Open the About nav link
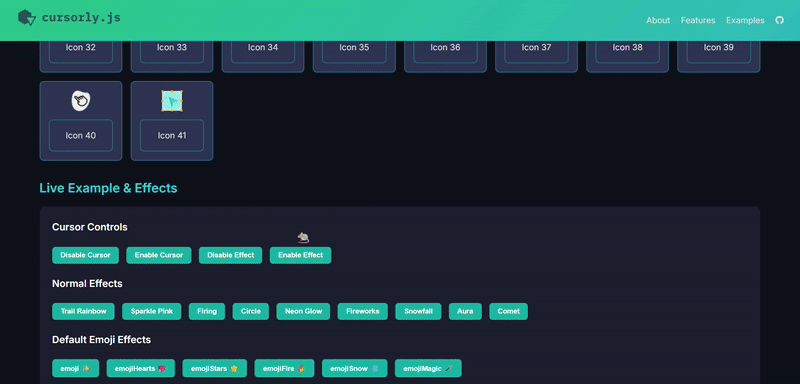Viewport: 800px width, 384px height. [658, 20]
